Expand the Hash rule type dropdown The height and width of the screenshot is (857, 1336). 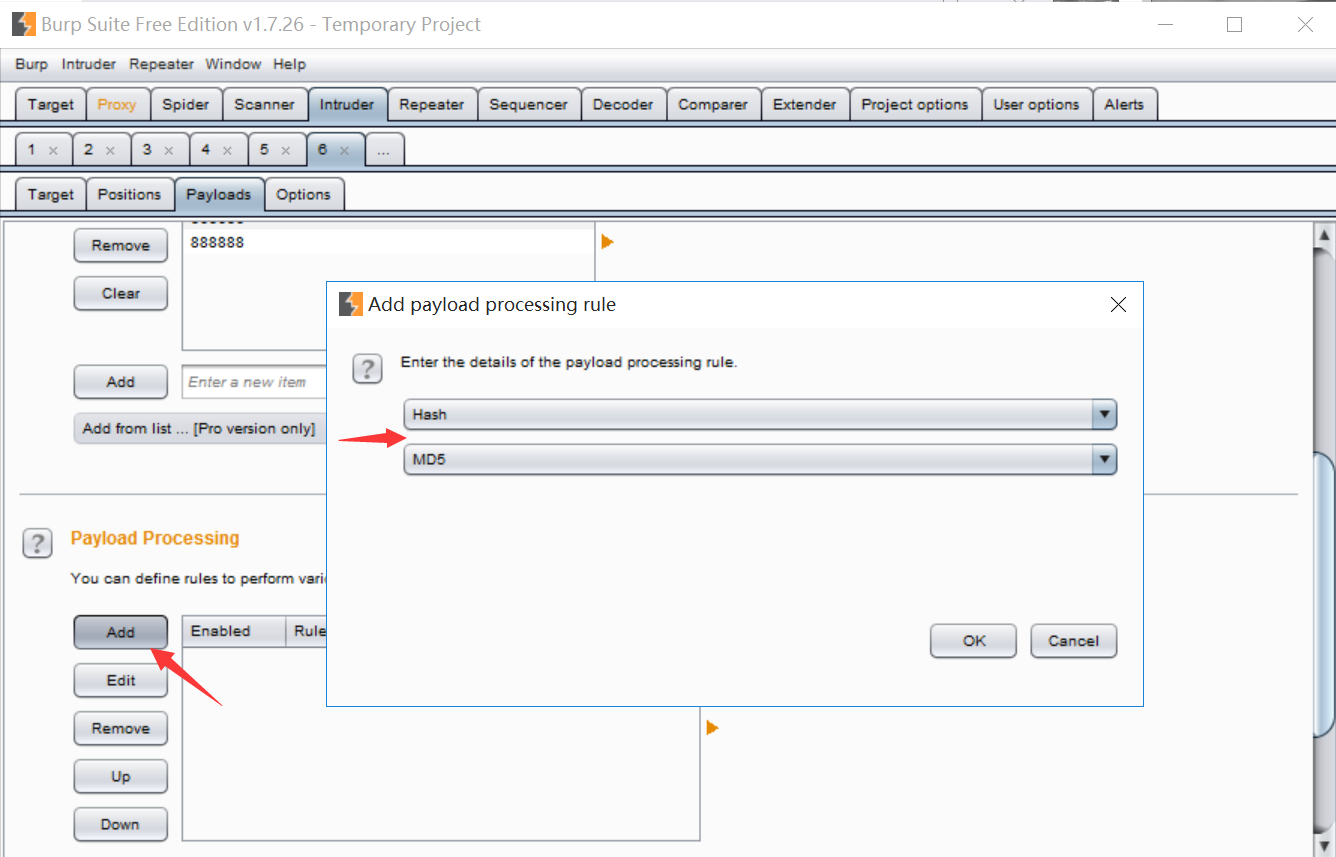(x=1104, y=414)
